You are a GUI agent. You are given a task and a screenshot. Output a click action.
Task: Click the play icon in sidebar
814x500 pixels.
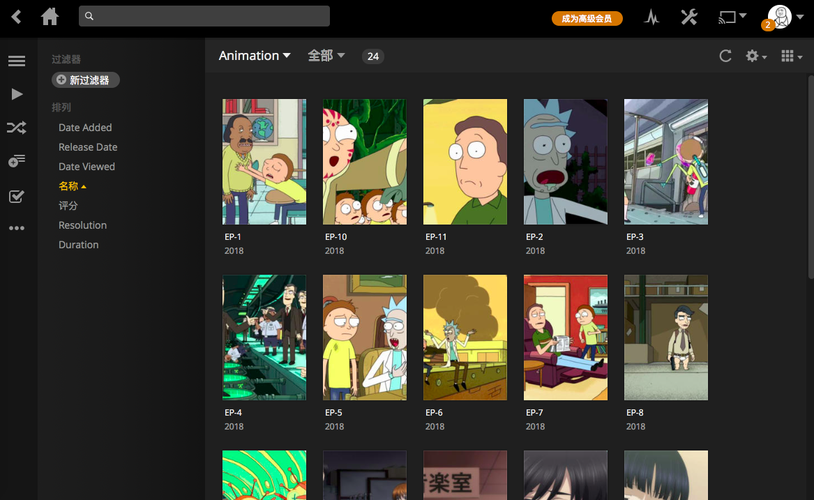(16, 94)
